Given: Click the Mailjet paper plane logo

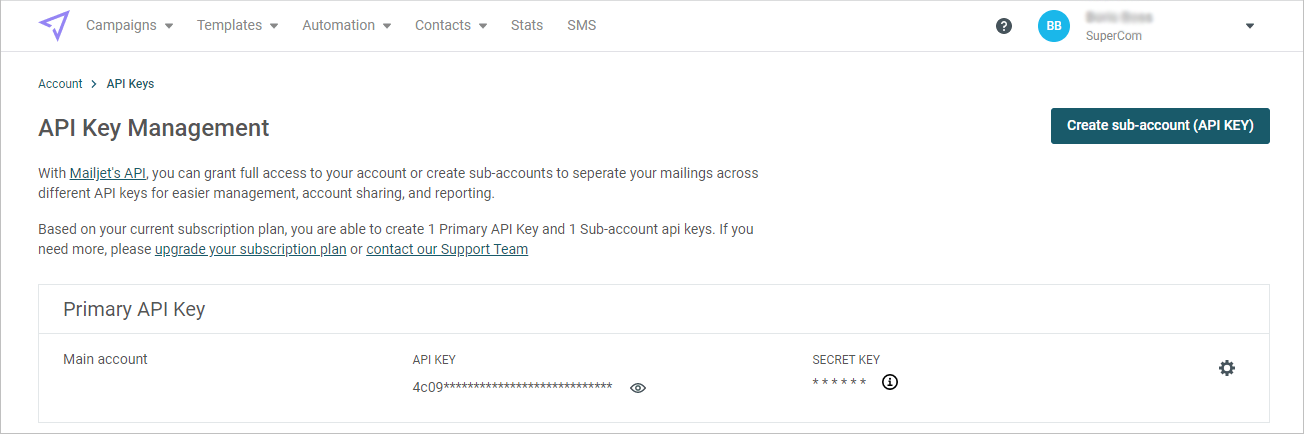Looking at the screenshot, I should point(54,26).
